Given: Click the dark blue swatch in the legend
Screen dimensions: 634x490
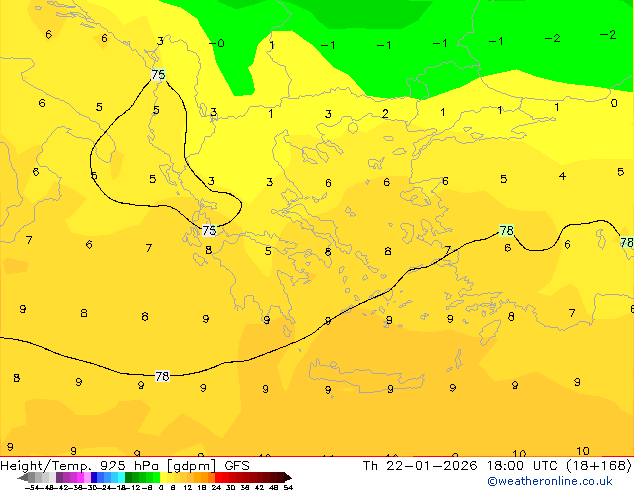Looking at the screenshot, I should (x=94, y=478).
